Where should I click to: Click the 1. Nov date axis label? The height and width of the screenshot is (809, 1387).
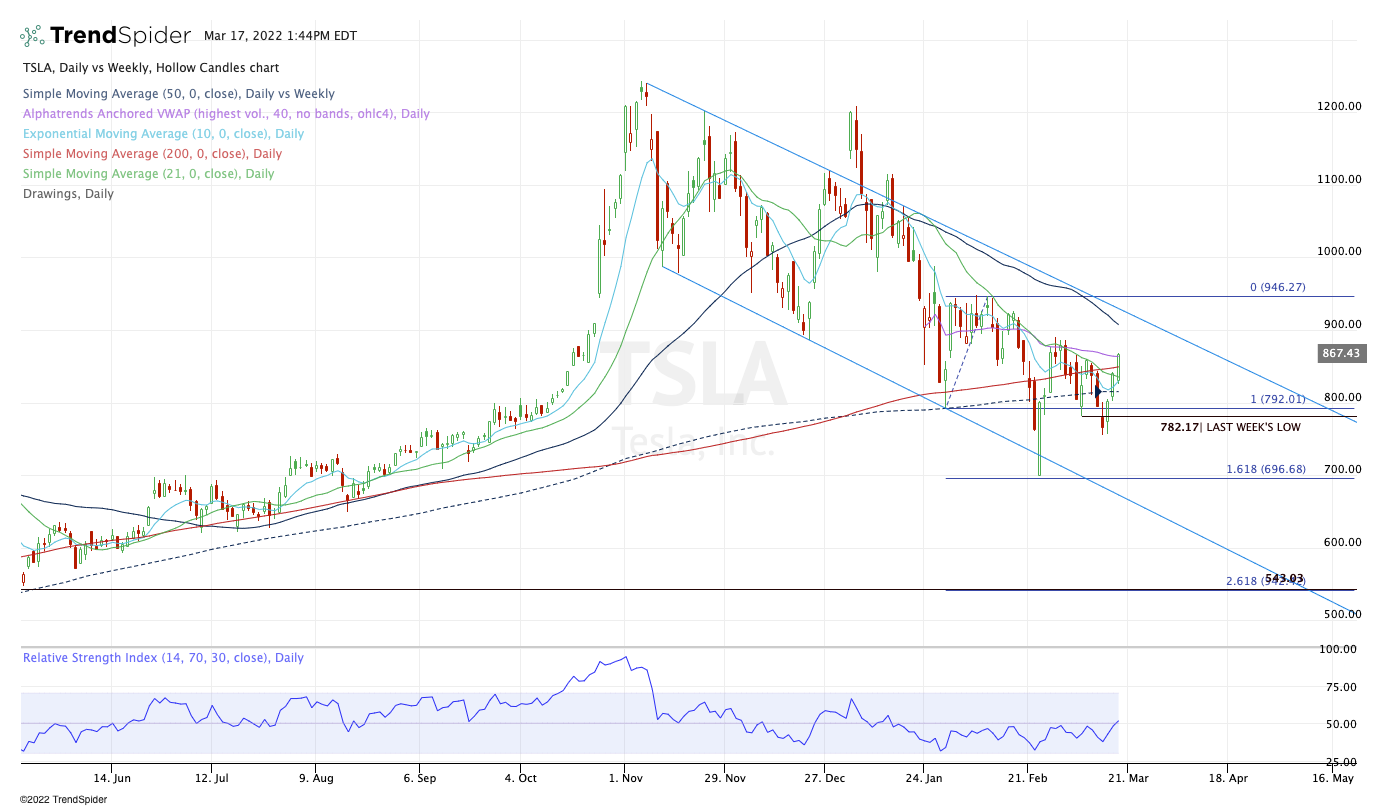pos(624,777)
